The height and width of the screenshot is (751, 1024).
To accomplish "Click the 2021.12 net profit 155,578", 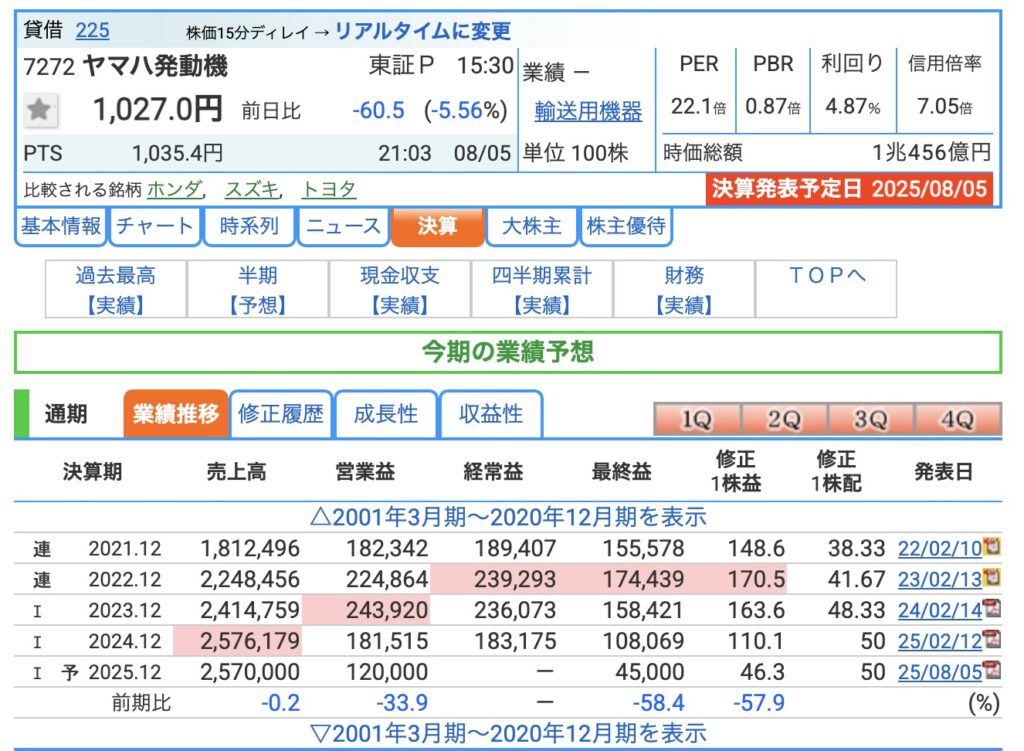I will [643, 549].
